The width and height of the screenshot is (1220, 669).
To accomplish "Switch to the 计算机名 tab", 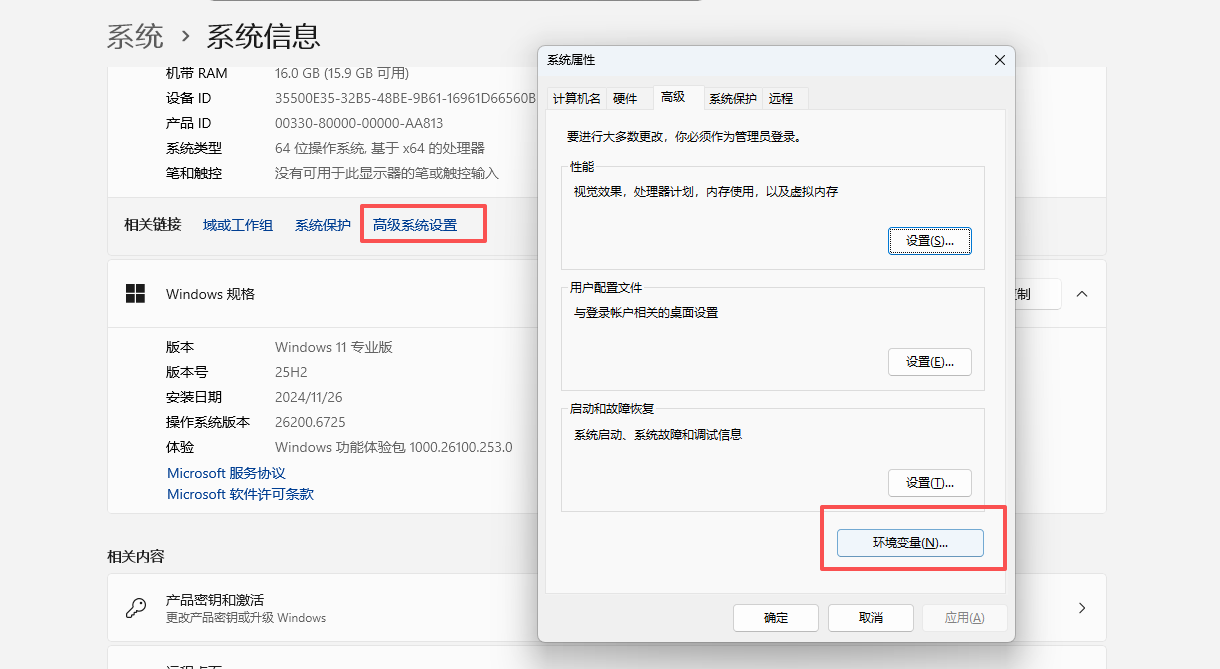I will (577, 98).
